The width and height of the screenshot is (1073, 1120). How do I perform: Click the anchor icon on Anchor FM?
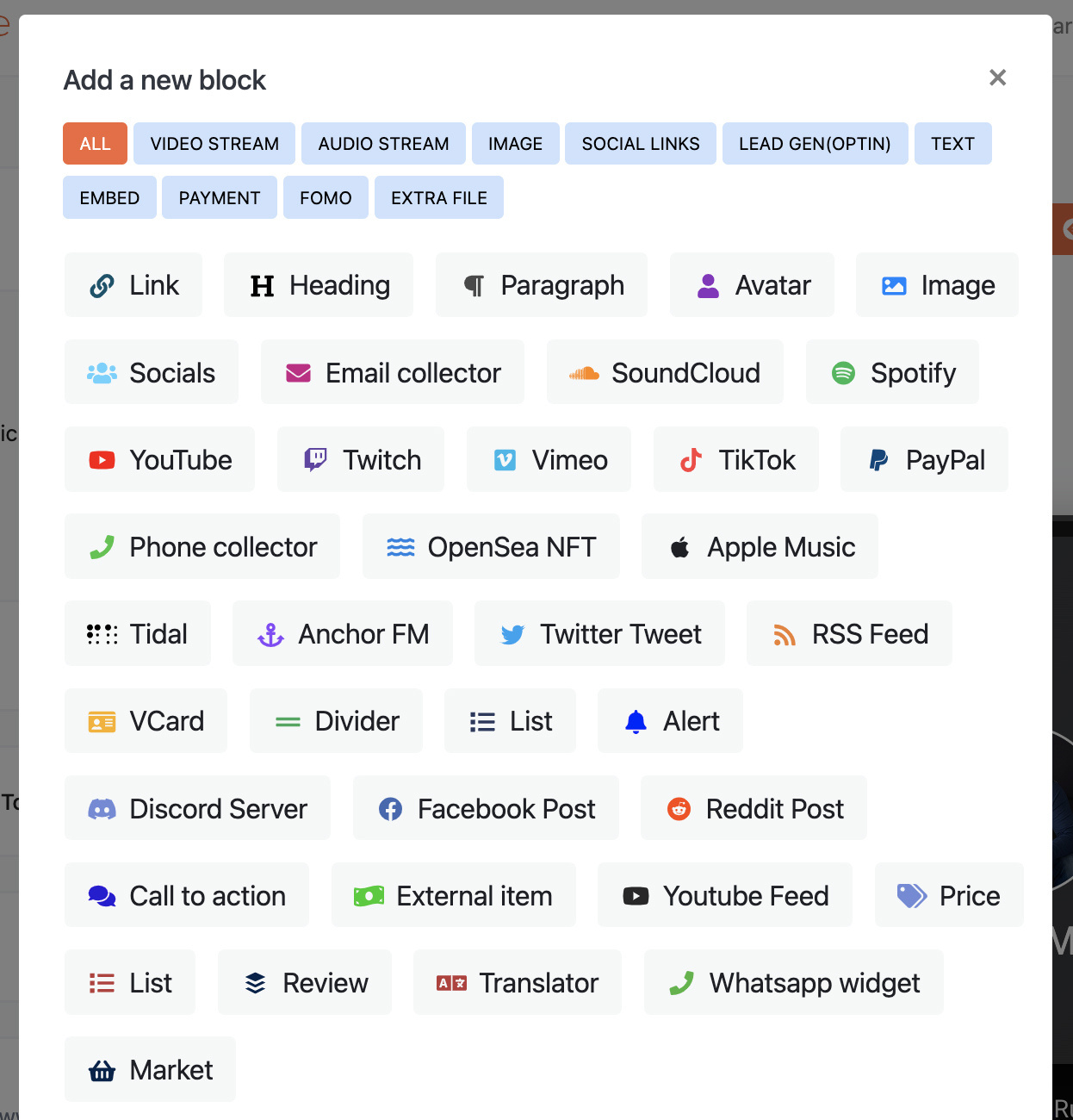pos(270,634)
